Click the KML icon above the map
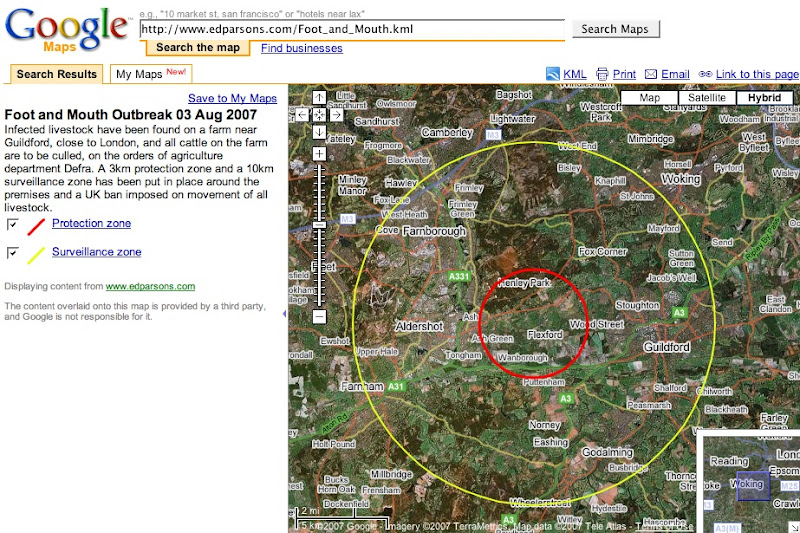 coord(553,74)
